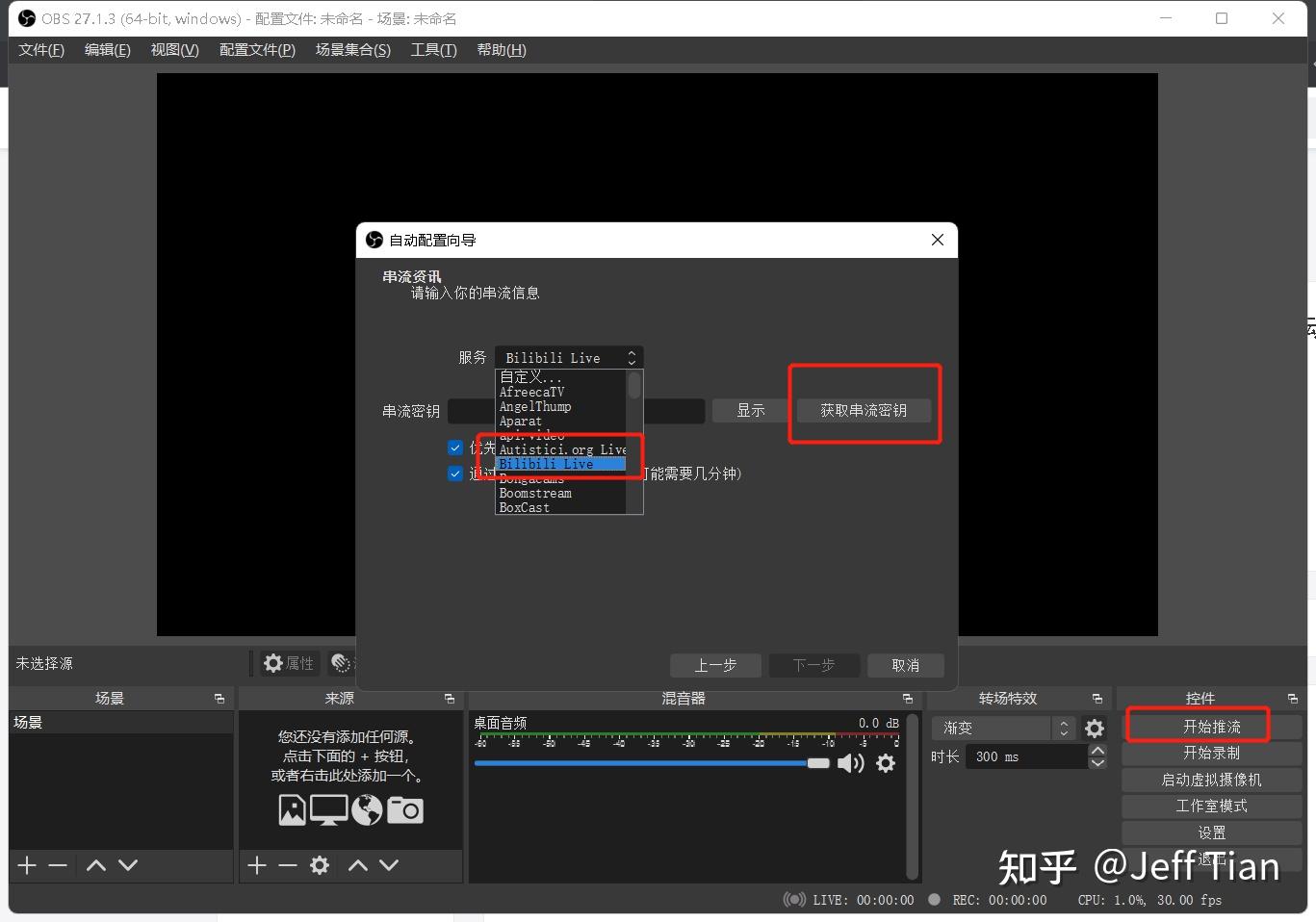Open the 场景集合(S) menu

[353, 50]
